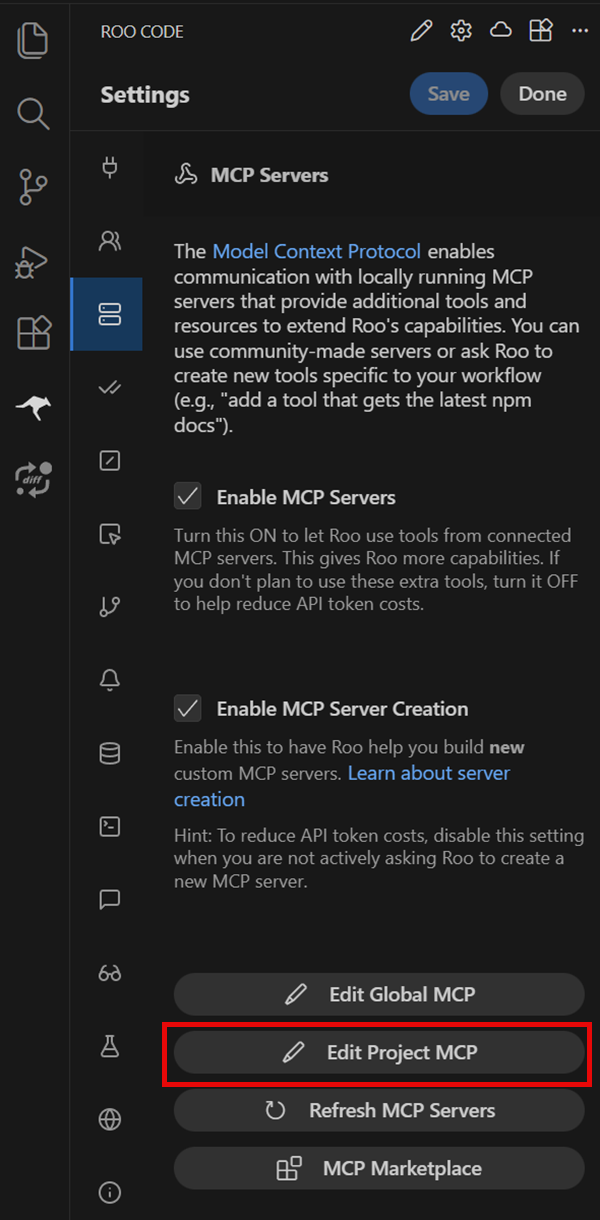This screenshot has width=600, height=1220.
Task: Open the more actions ellipsis menu
Action: pos(580,31)
